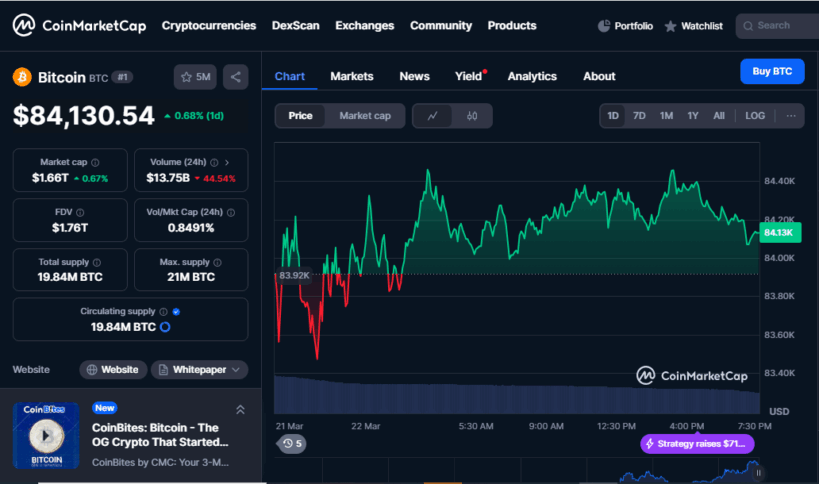819x484 pixels.
Task: Select the Chart tab
Action: (x=290, y=76)
